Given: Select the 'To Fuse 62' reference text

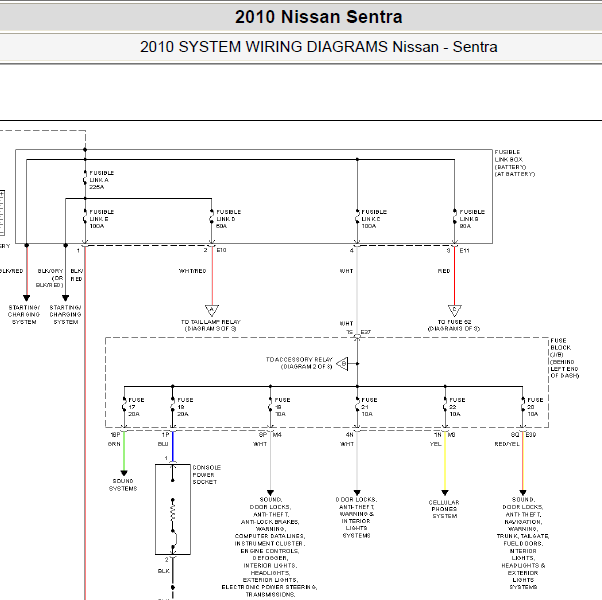Looking at the screenshot, I should [x=454, y=325].
